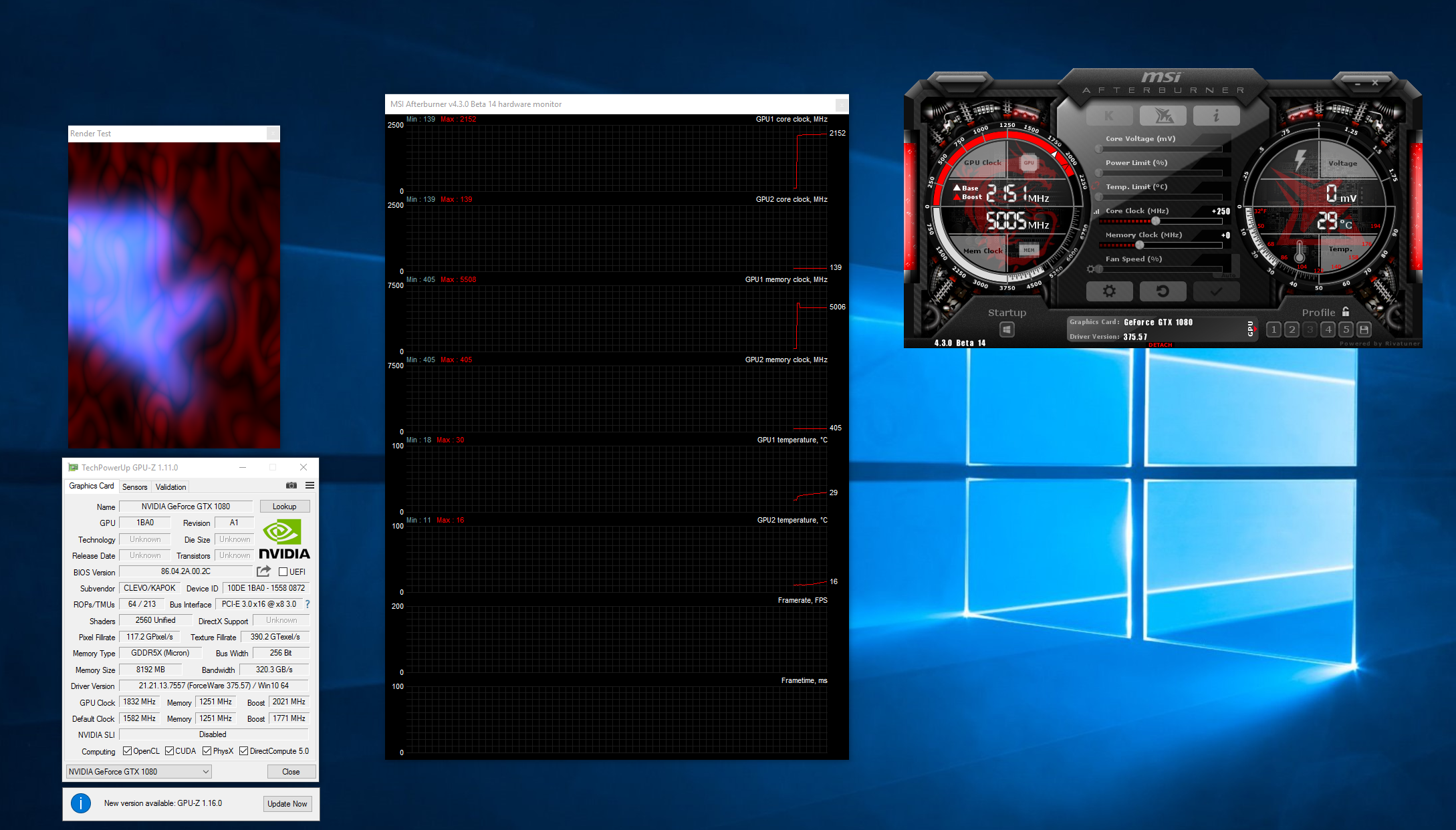Click the GPU1 temperature graph
The height and width of the screenshot is (830, 1456).
[616, 478]
